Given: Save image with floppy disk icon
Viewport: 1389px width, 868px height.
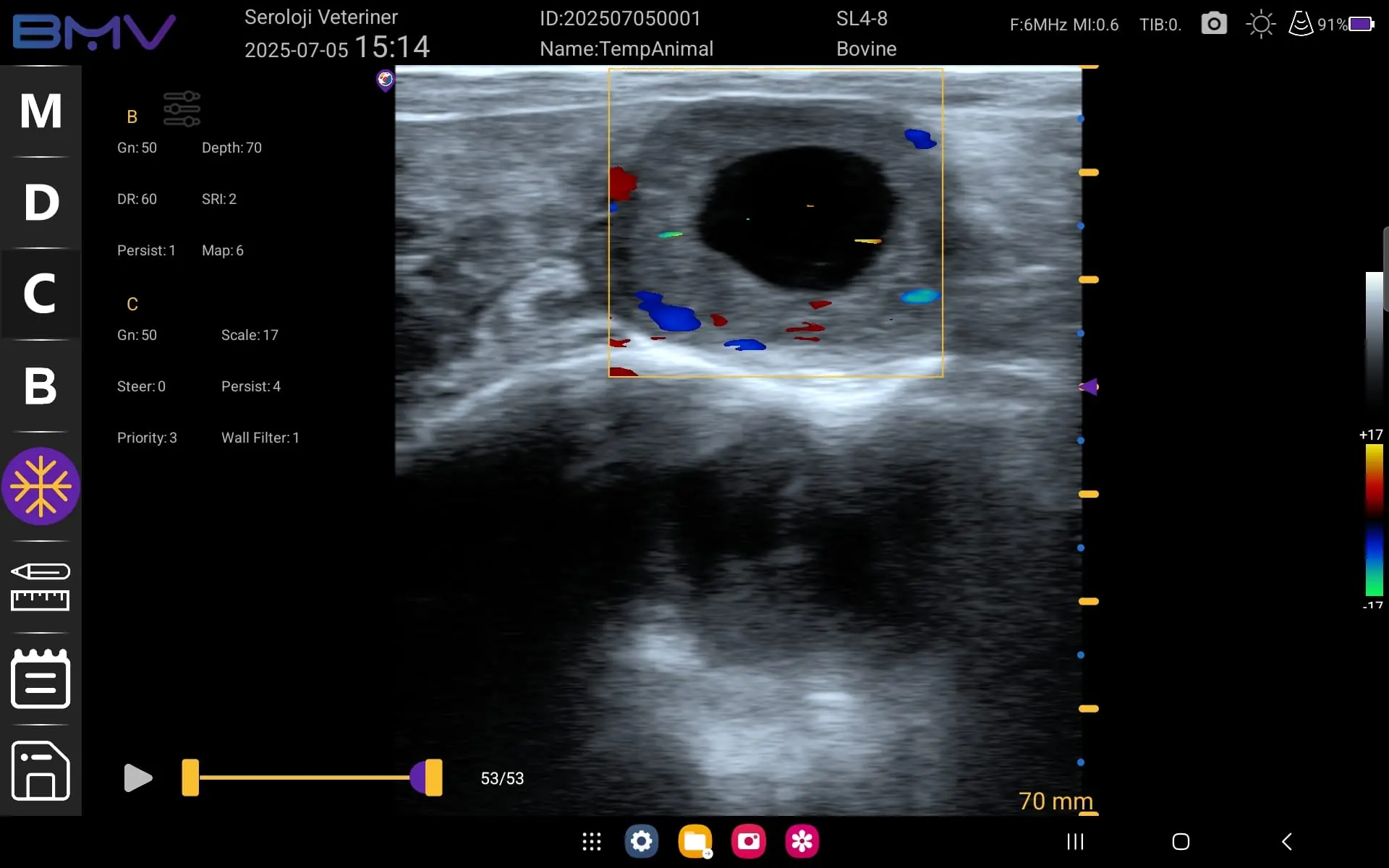Looking at the screenshot, I should [41, 770].
